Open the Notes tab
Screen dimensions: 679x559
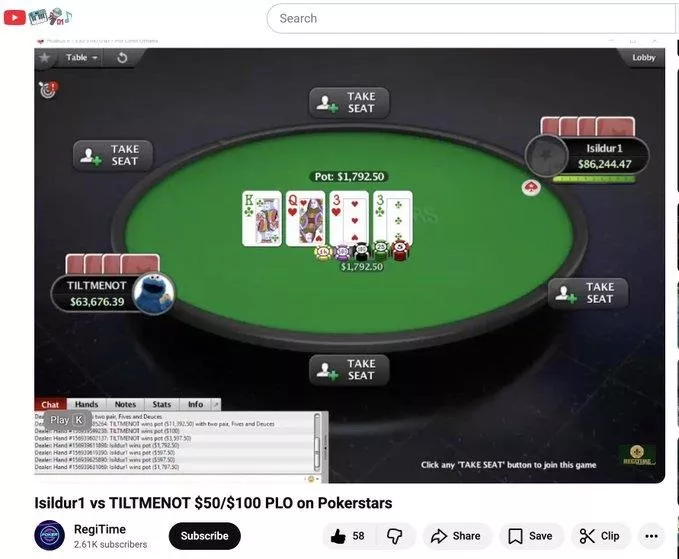click(125, 404)
